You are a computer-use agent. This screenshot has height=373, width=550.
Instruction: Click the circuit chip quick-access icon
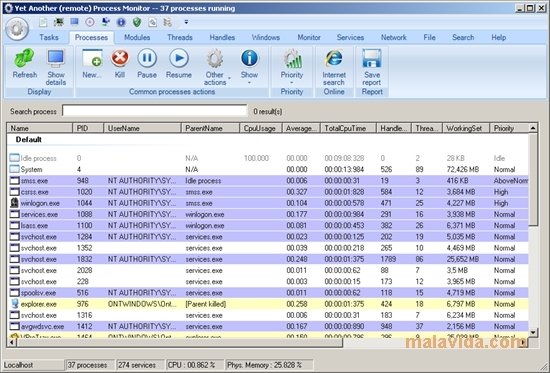(x=59, y=22)
